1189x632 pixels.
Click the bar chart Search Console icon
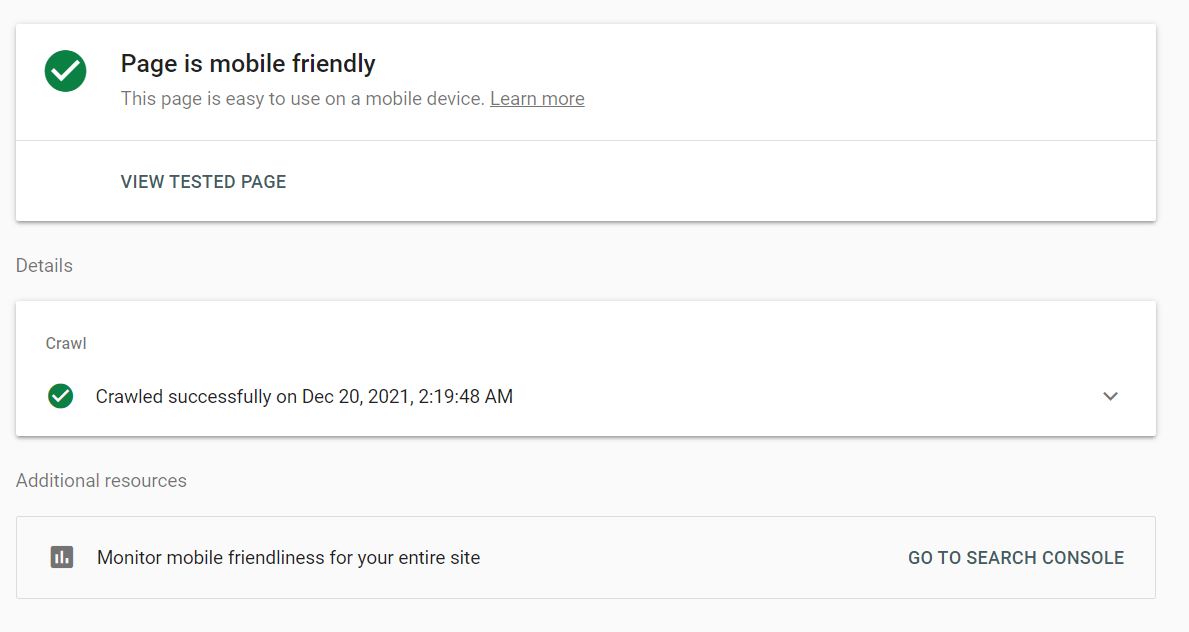(62, 557)
